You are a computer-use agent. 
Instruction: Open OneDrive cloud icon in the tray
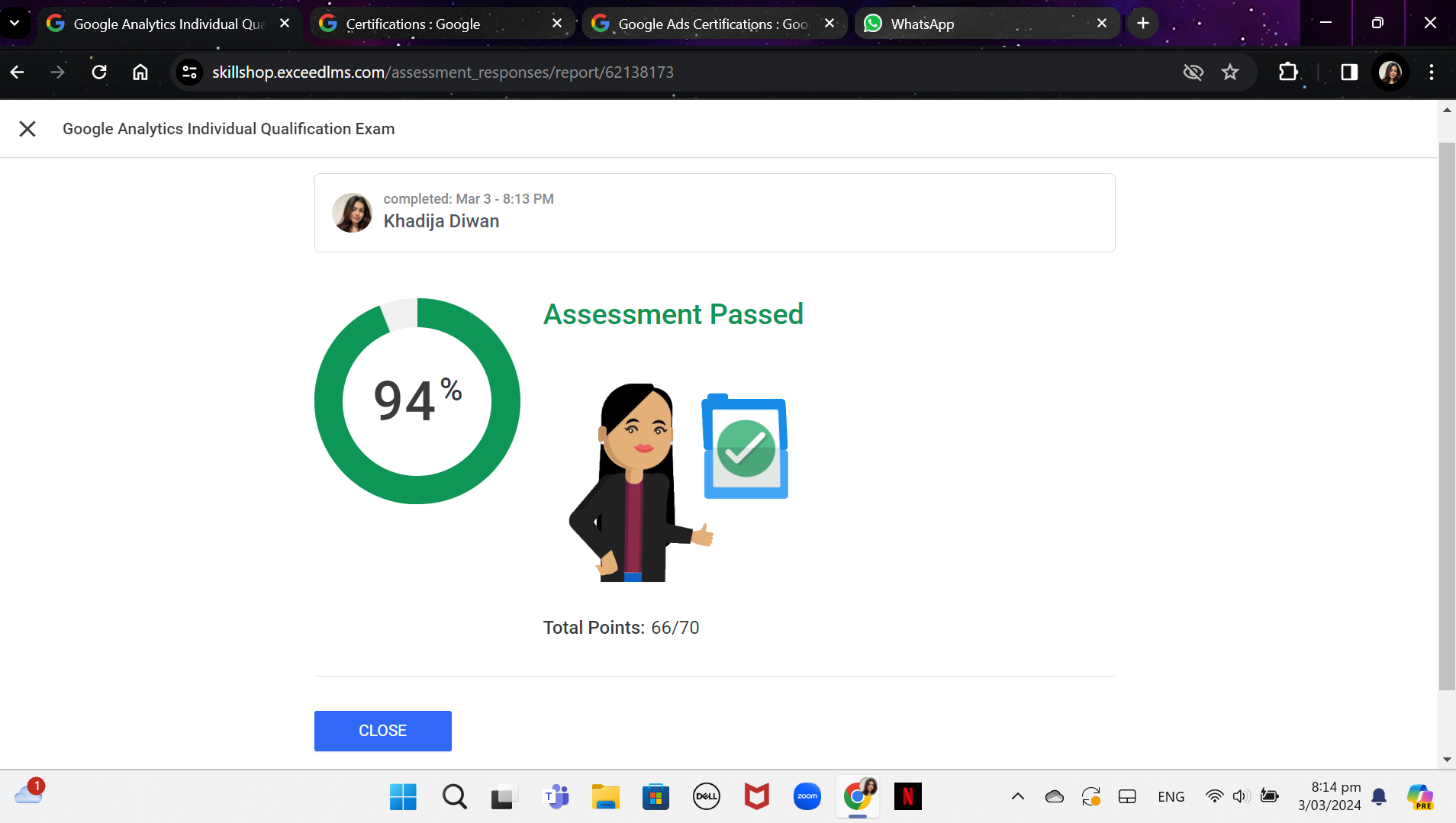1054,797
